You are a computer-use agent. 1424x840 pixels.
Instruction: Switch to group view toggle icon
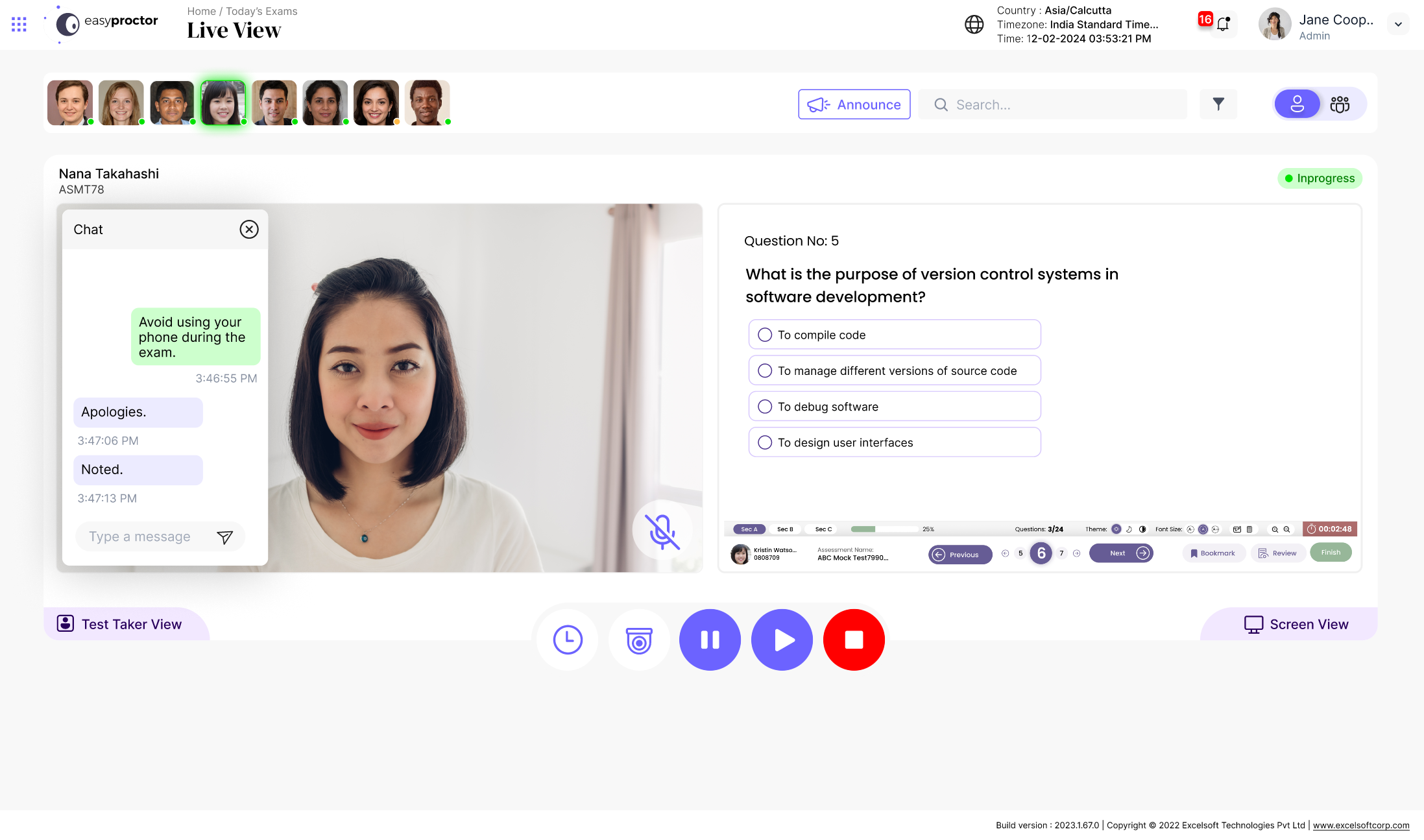[x=1340, y=104]
